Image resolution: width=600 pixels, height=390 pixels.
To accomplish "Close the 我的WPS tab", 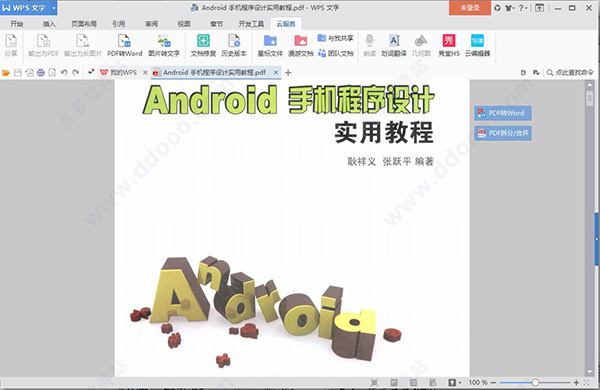I will (145, 72).
